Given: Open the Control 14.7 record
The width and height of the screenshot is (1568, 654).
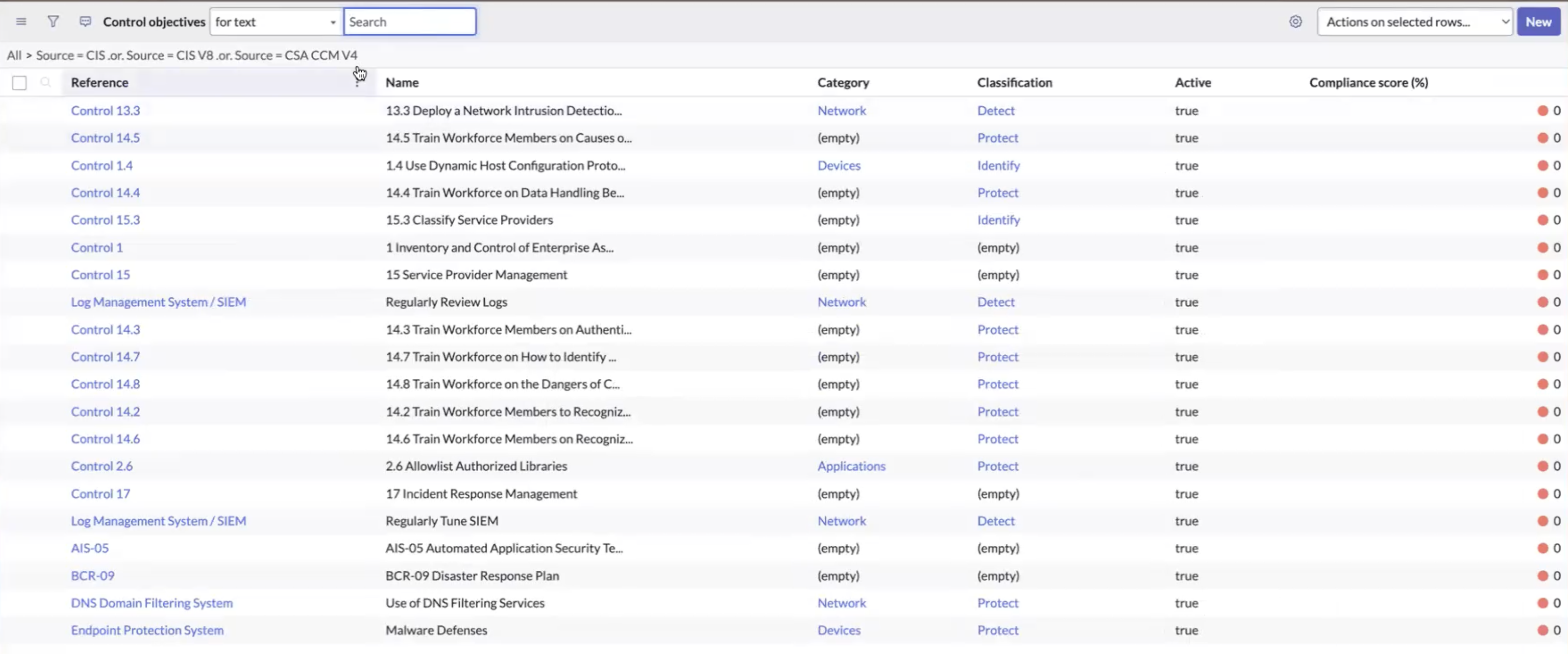Looking at the screenshot, I should click(105, 357).
